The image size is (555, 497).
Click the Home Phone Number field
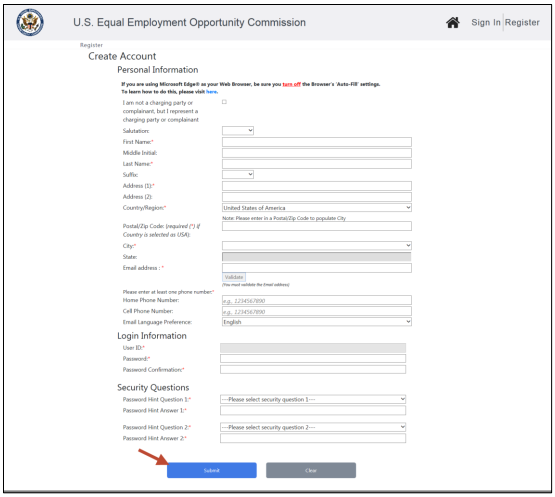(316, 300)
